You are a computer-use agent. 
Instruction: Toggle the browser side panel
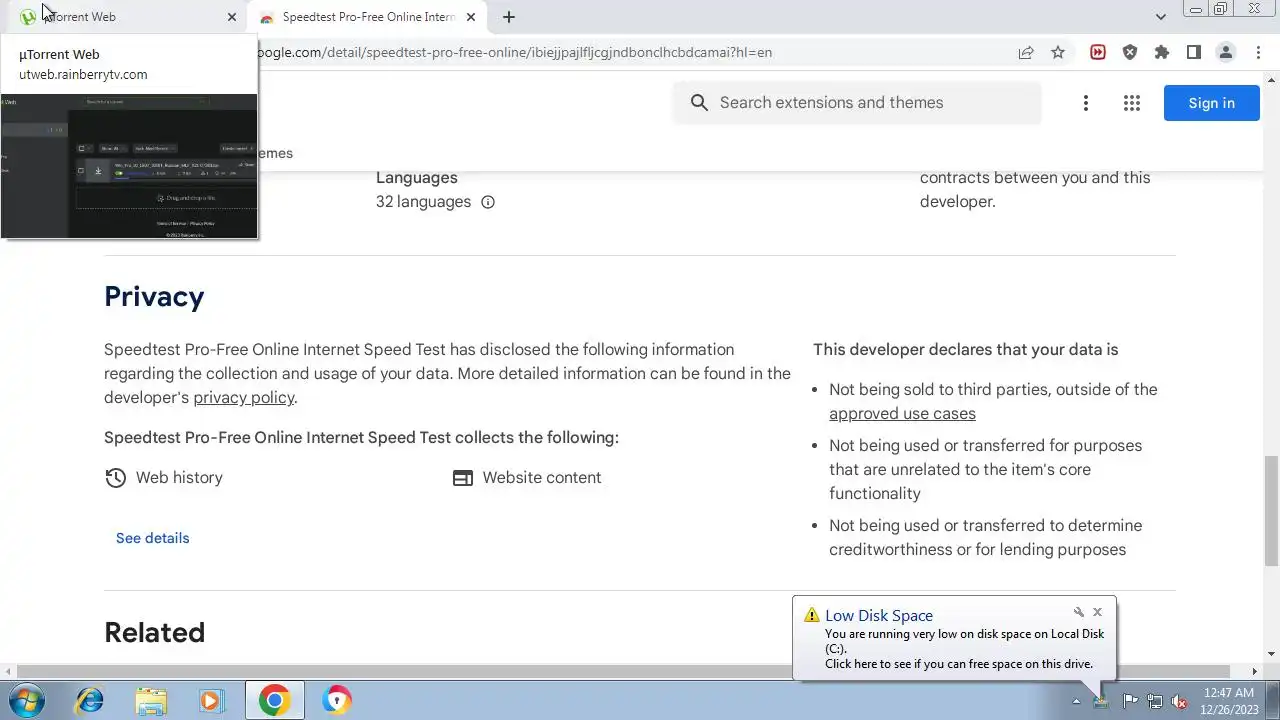pos(1194,53)
